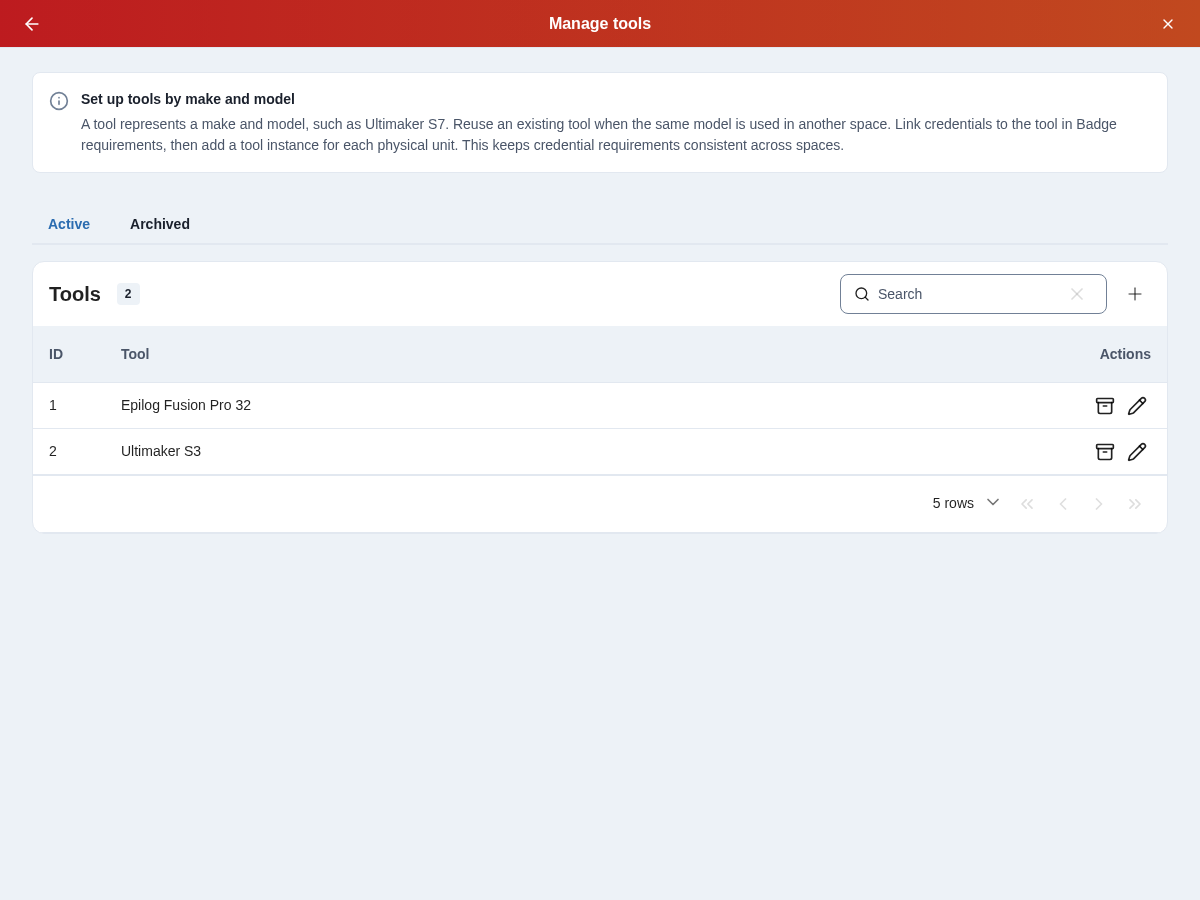Click ID 2 cell
Viewport: 1200px width, 900px height.
(x=53, y=451)
